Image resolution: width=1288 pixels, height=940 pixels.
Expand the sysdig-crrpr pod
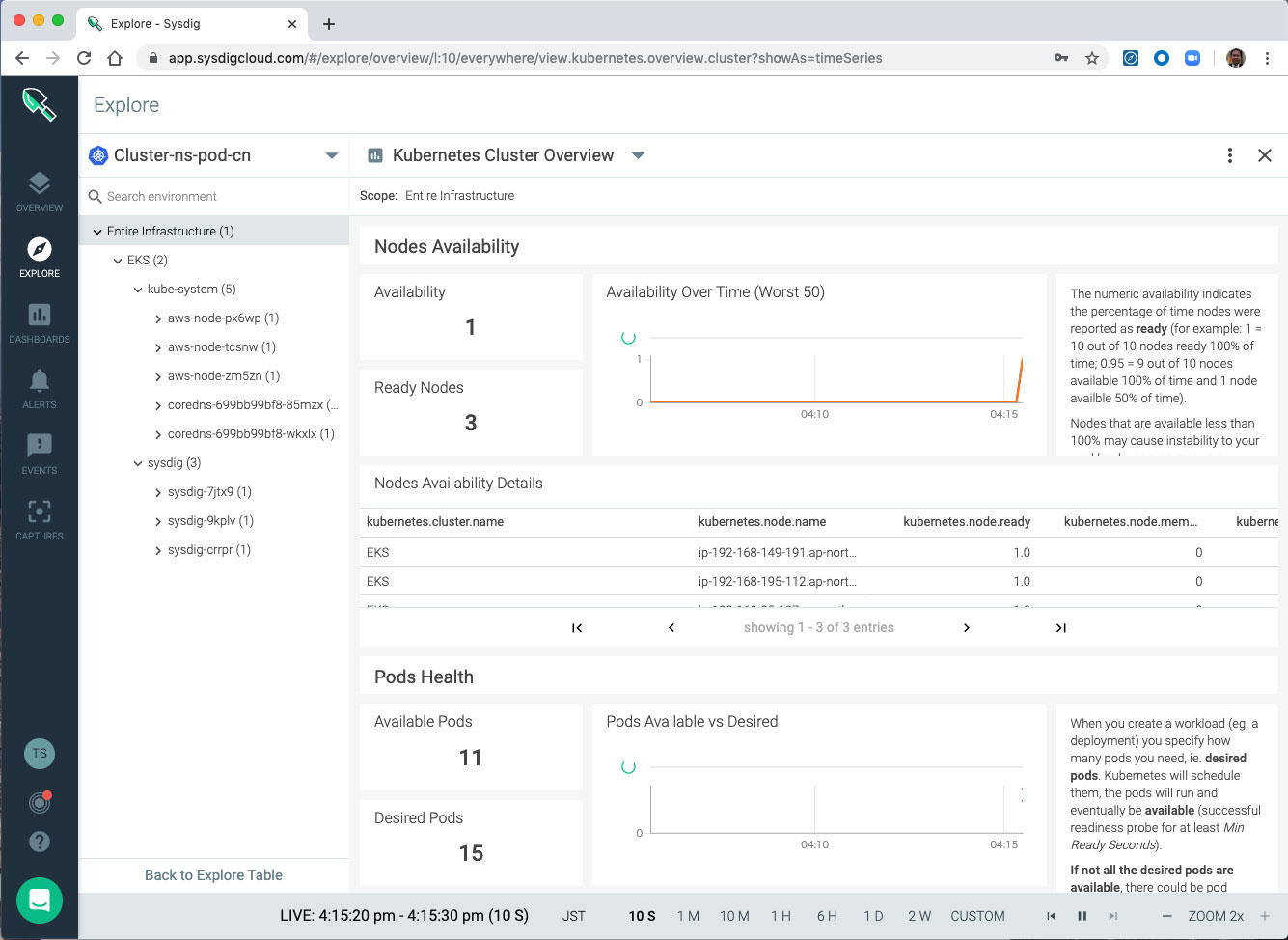pos(158,550)
